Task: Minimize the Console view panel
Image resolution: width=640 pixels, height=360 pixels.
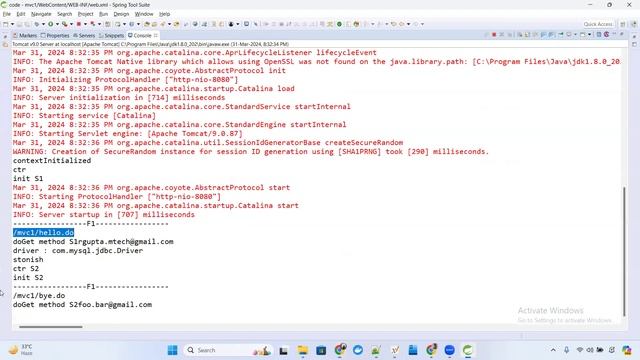Action: coord(614,34)
